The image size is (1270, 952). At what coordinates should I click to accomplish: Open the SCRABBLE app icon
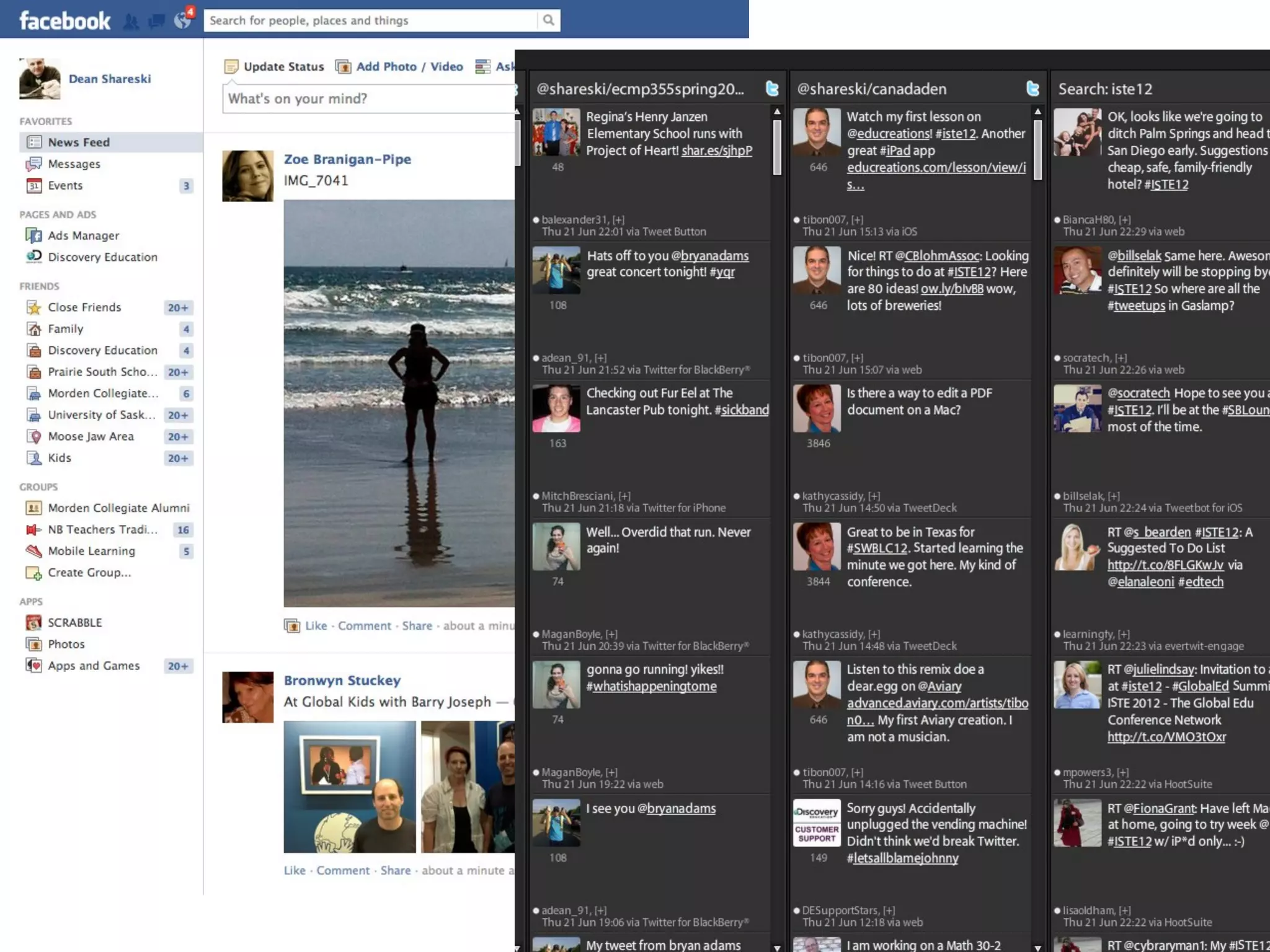pos(33,622)
